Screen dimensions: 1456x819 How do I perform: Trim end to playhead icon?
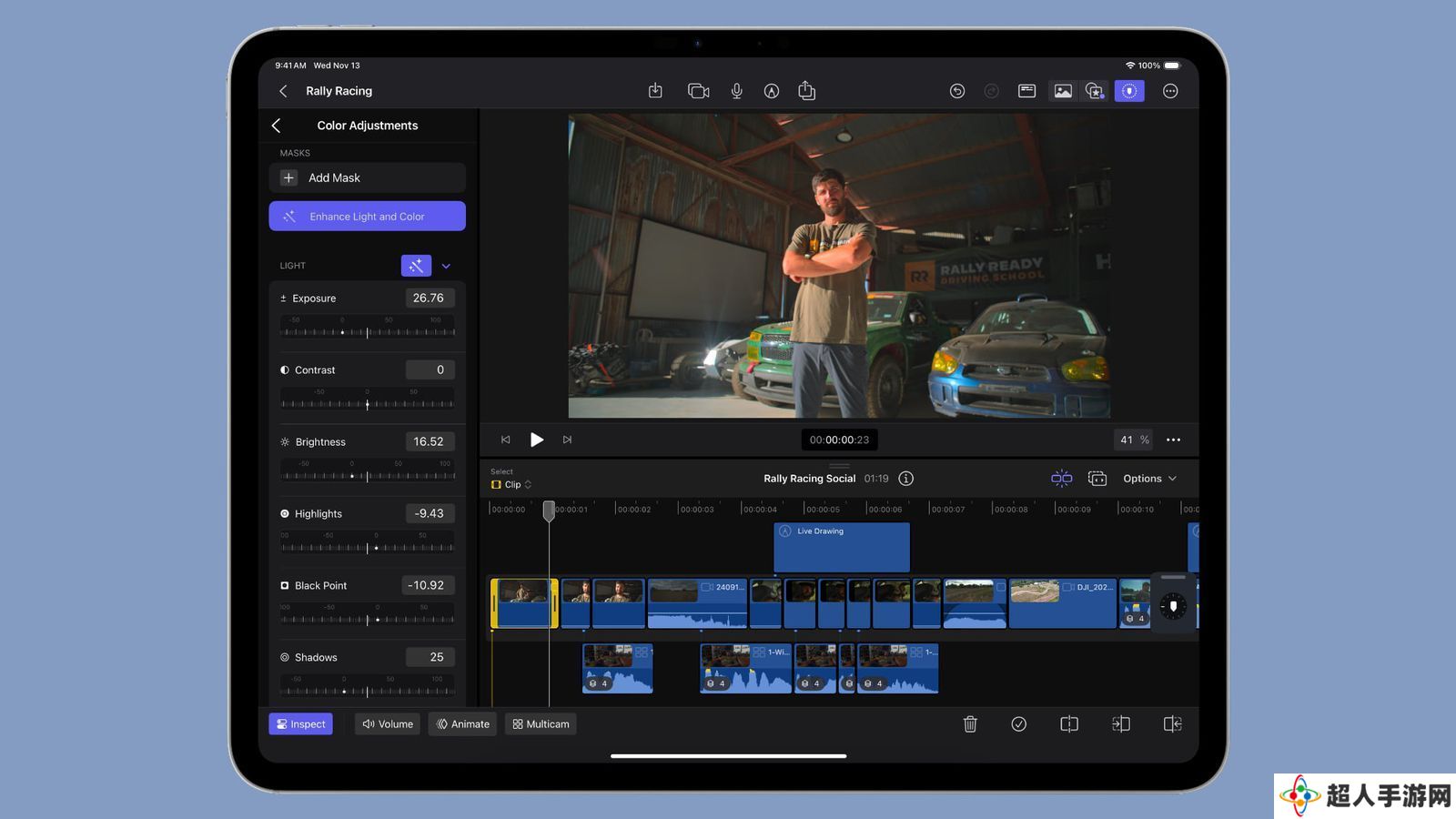pyautogui.click(x=1173, y=724)
